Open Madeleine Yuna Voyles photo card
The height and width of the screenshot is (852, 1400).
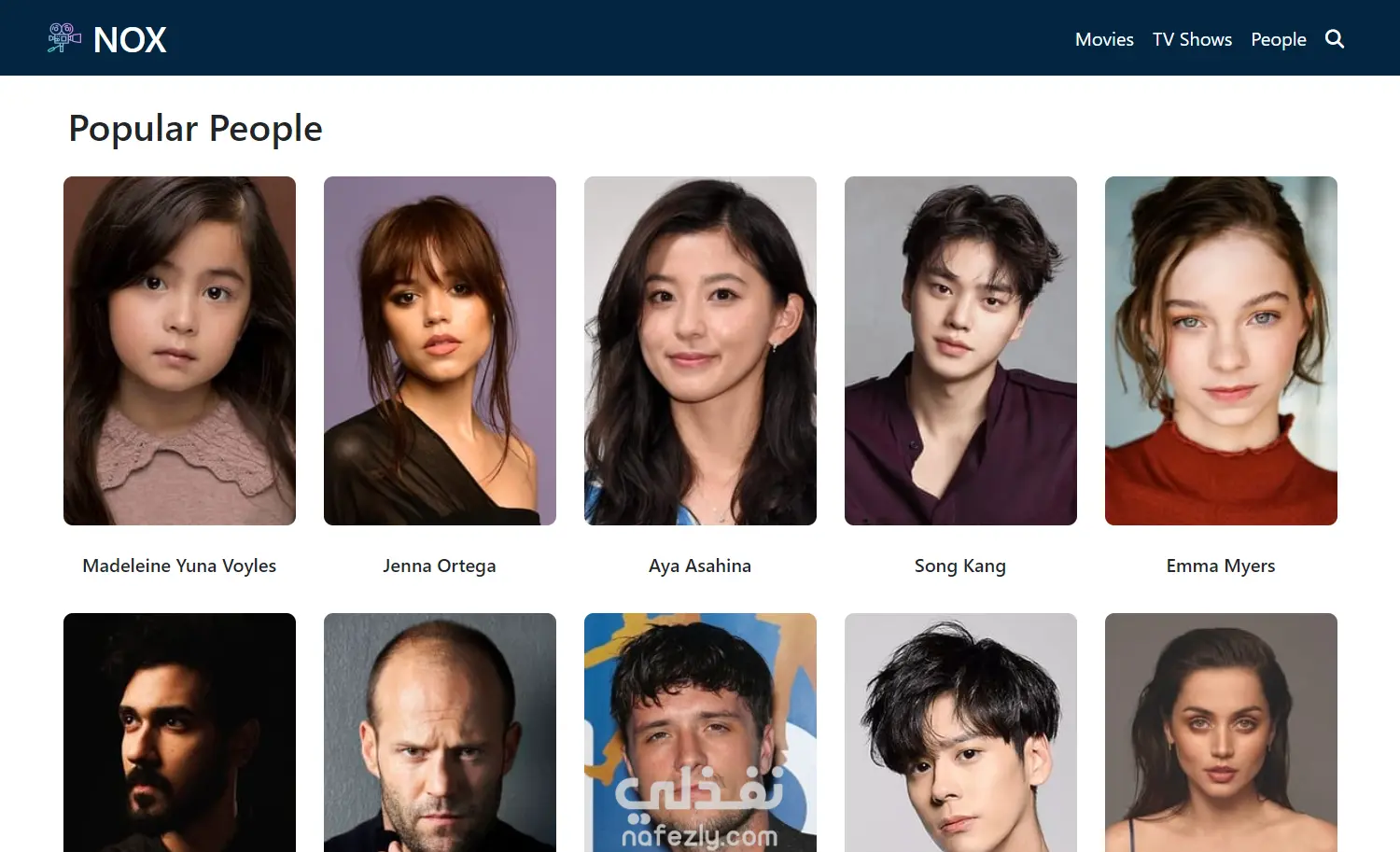[179, 351]
